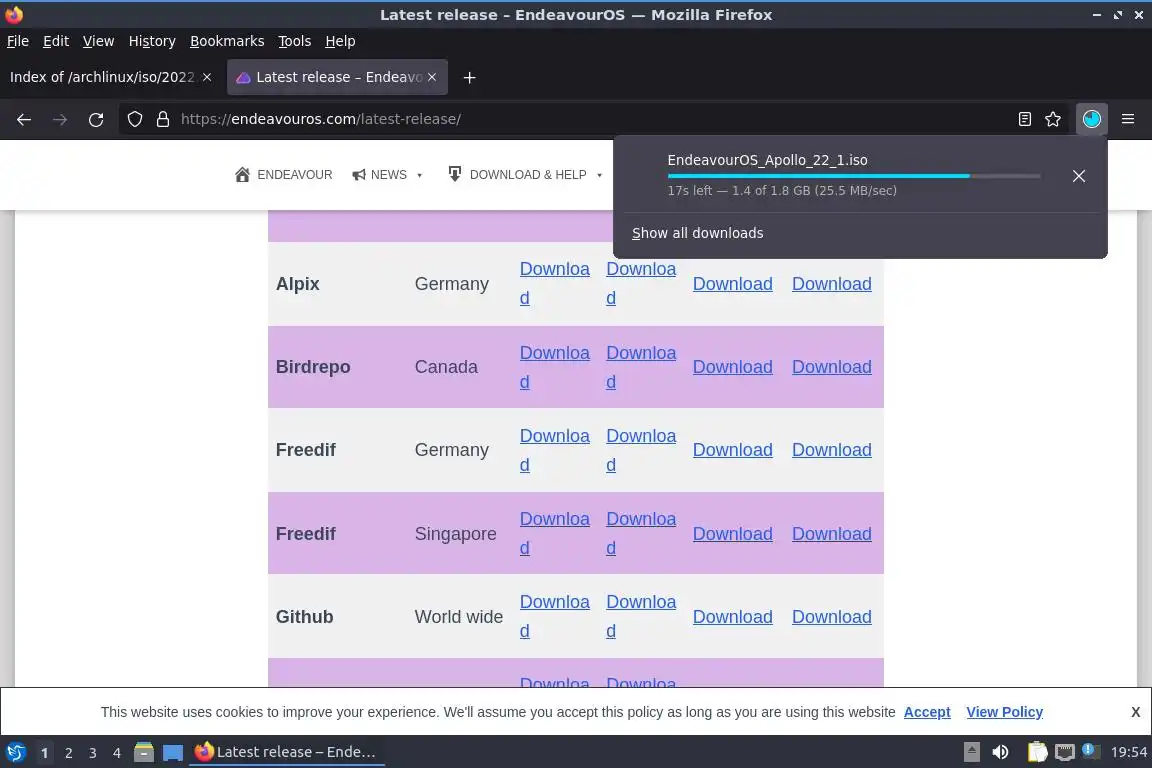Click second Download link in Freedif Germany row
This screenshot has width=1152, height=768.
pyautogui.click(x=641, y=450)
